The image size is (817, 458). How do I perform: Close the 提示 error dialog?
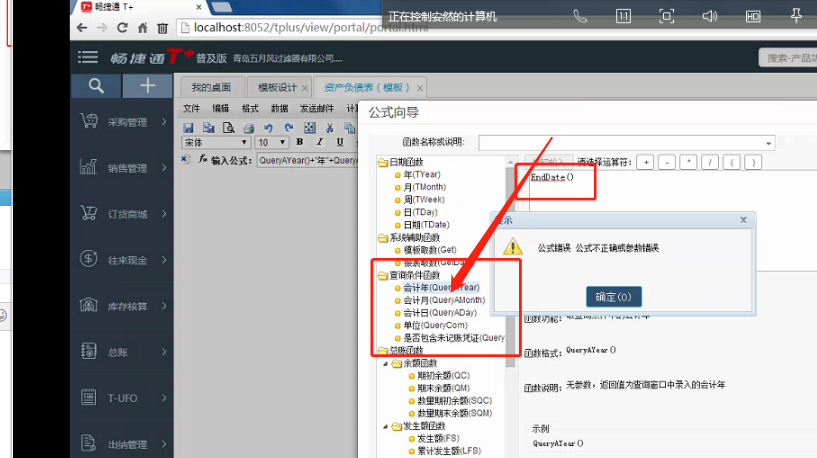pos(744,220)
